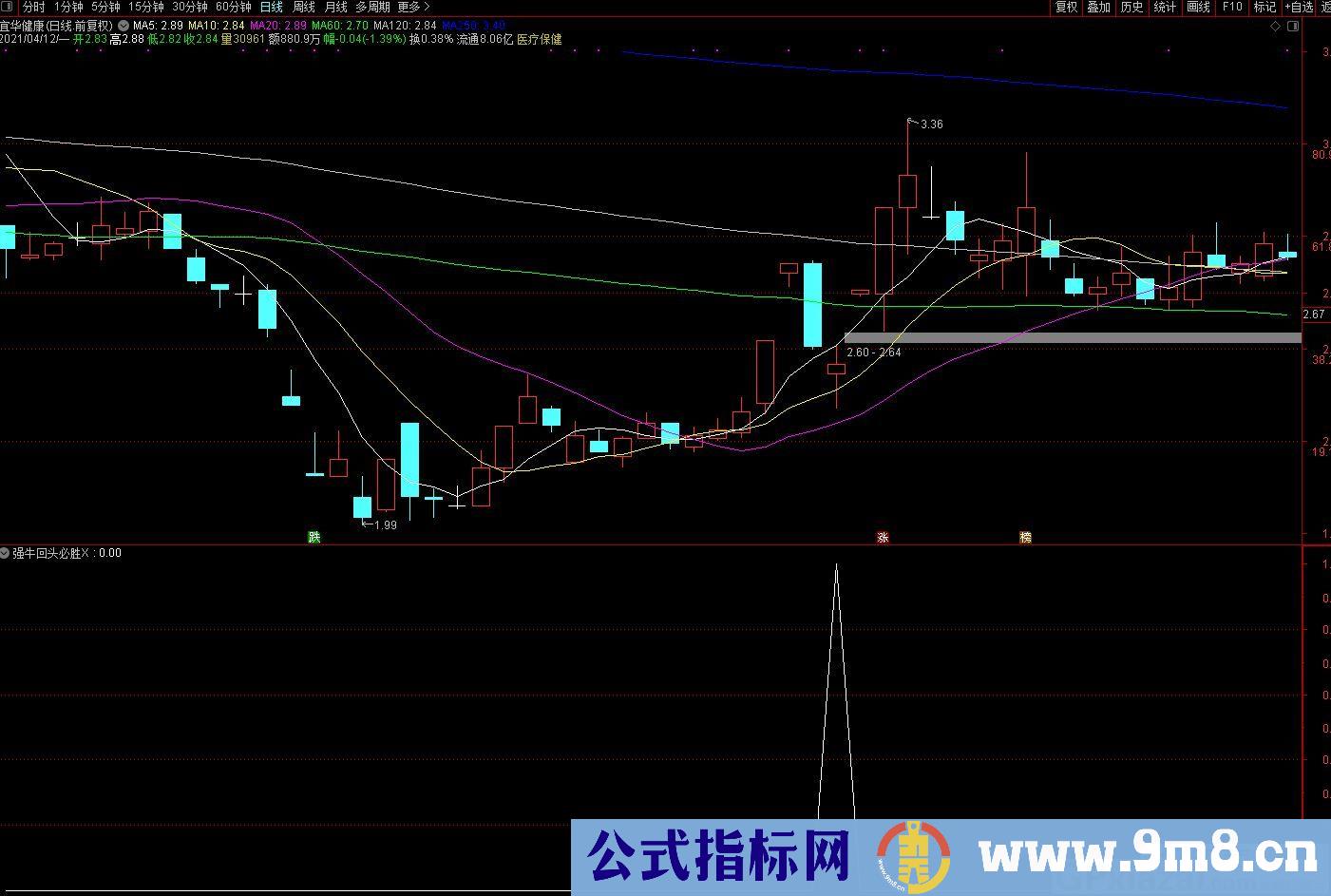Click the MA20: 2.89 value
Viewport: 1331px width, 896px height.
278,26
